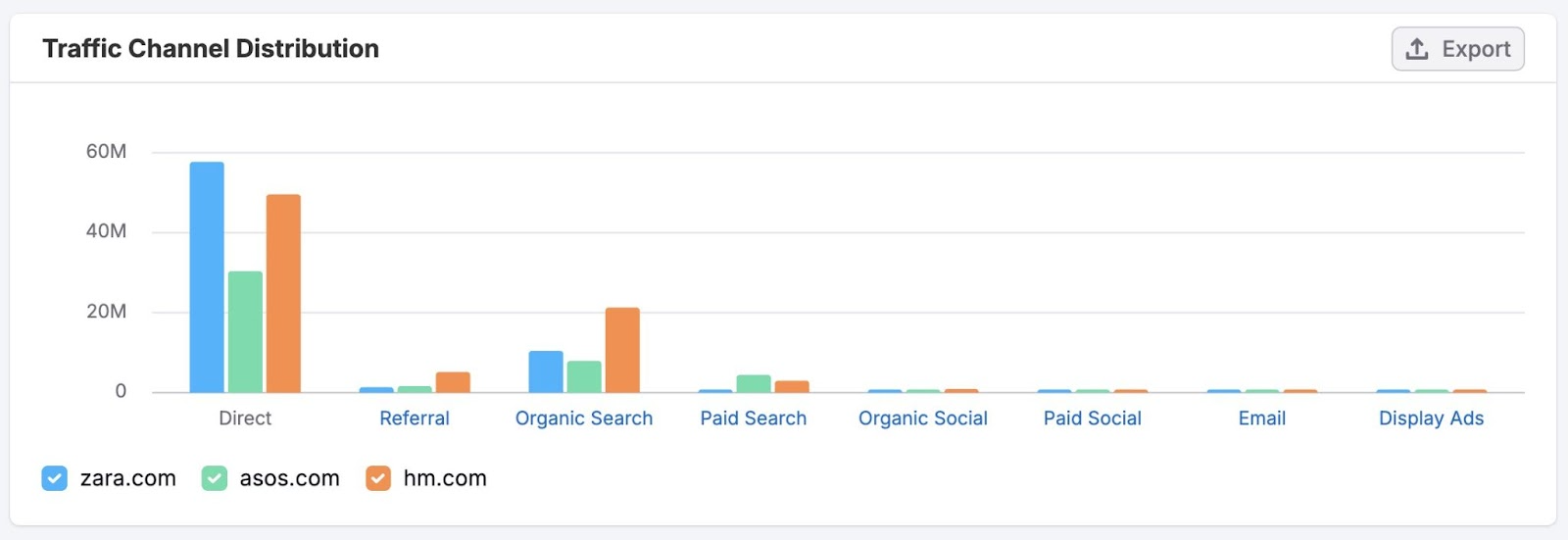Disable the hm.com series checkbox
Viewport: 1568px width, 540px height.
coord(378,478)
